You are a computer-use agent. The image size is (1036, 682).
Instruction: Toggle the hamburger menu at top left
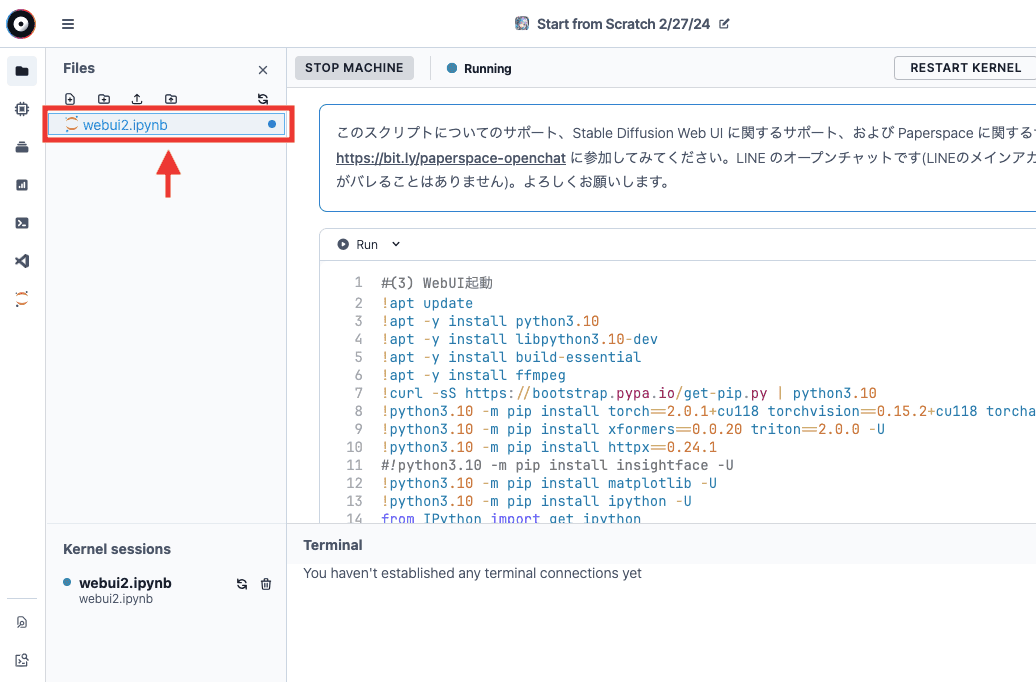(67, 23)
